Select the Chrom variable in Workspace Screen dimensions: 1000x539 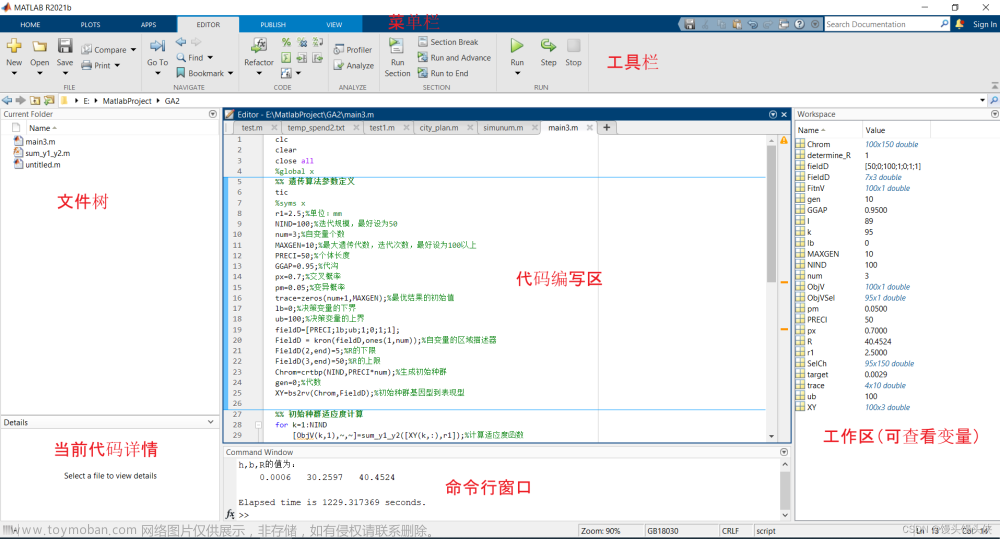[x=819, y=144]
